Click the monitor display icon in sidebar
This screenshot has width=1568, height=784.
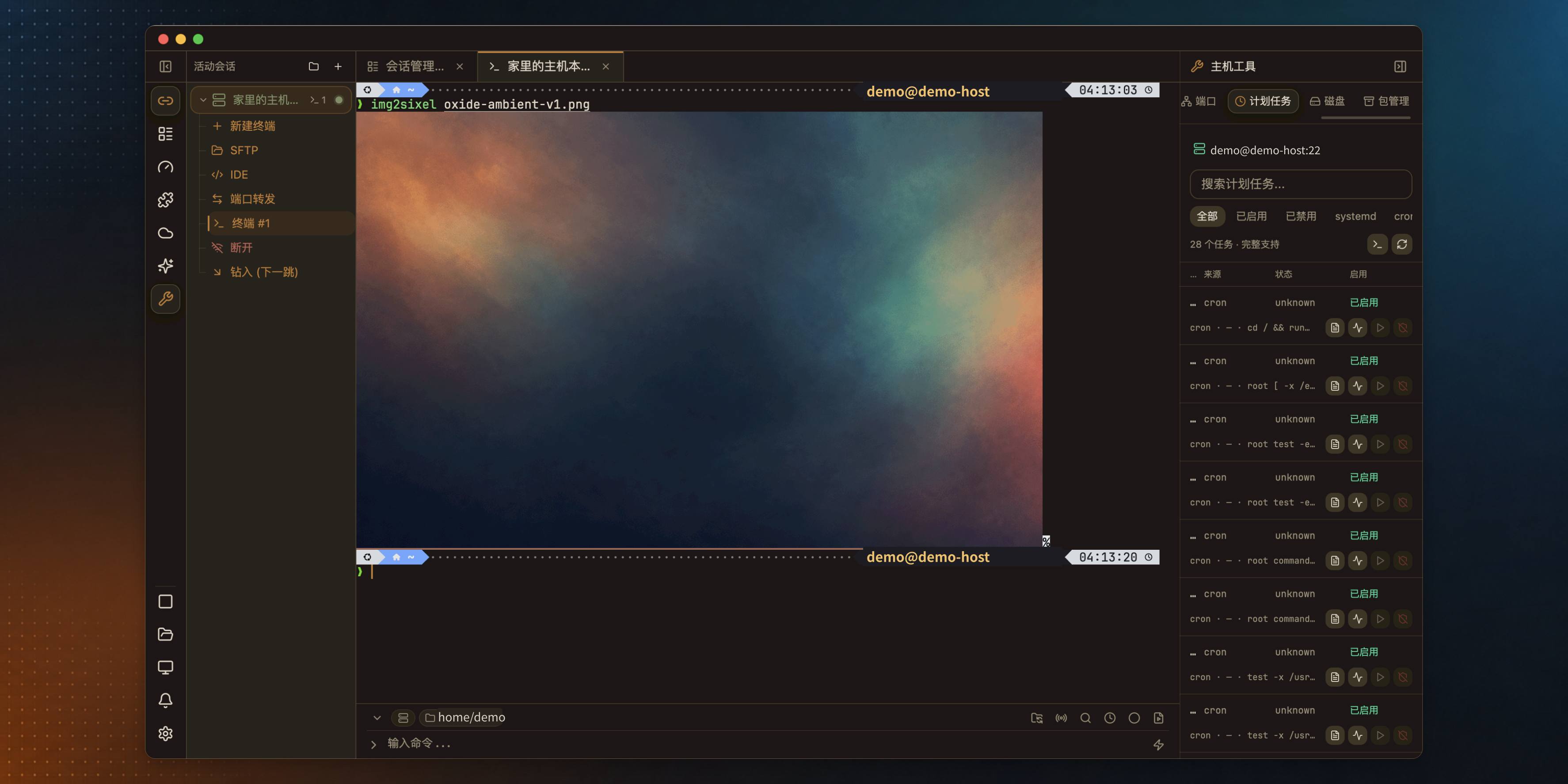coord(166,667)
